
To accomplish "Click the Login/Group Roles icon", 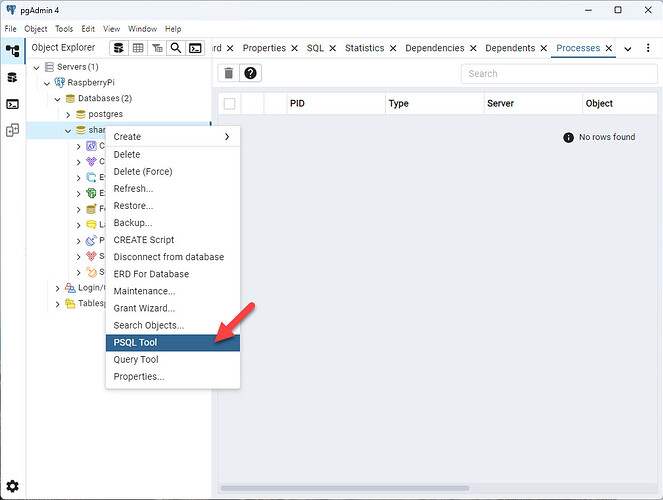I will tap(70, 288).
